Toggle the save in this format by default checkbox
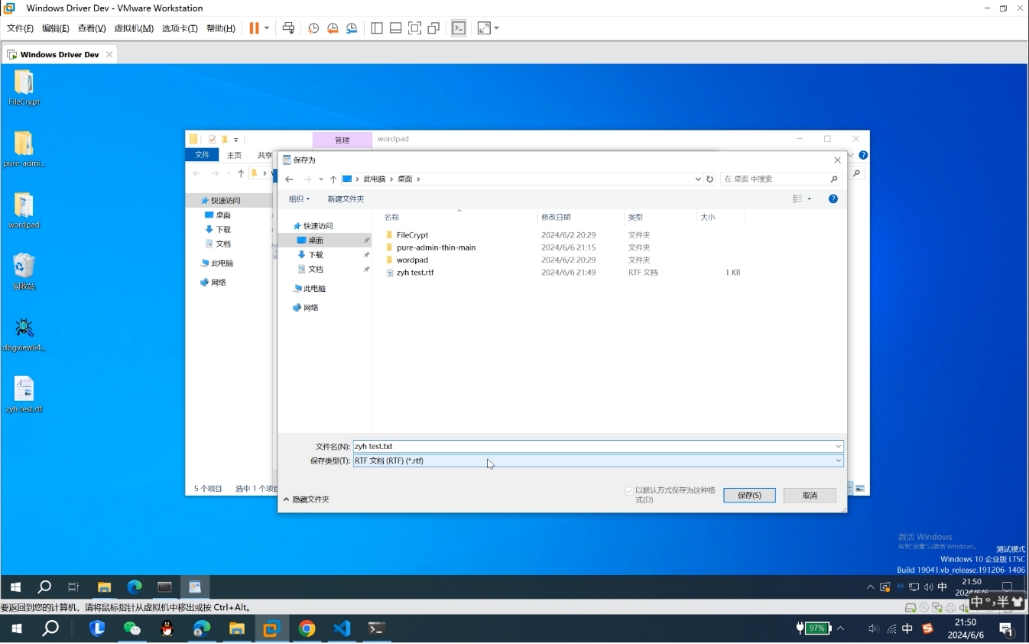Screen dimensions: 1029x644 pos(629,491)
